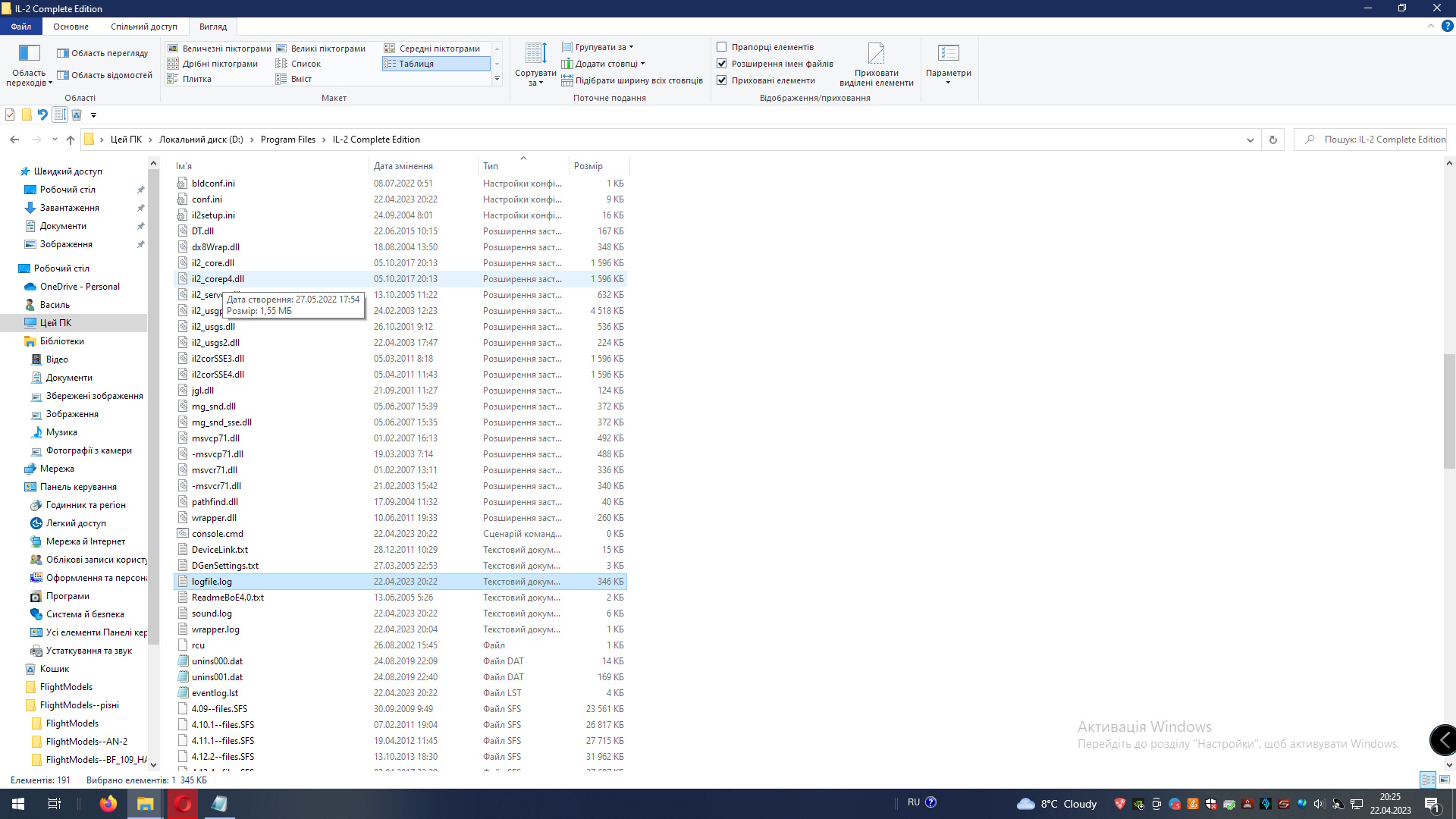Switch to the large thumbnails view icon in the status bar
Image resolution: width=1456 pixels, height=819 pixels.
pyautogui.click(x=1445, y=780)
